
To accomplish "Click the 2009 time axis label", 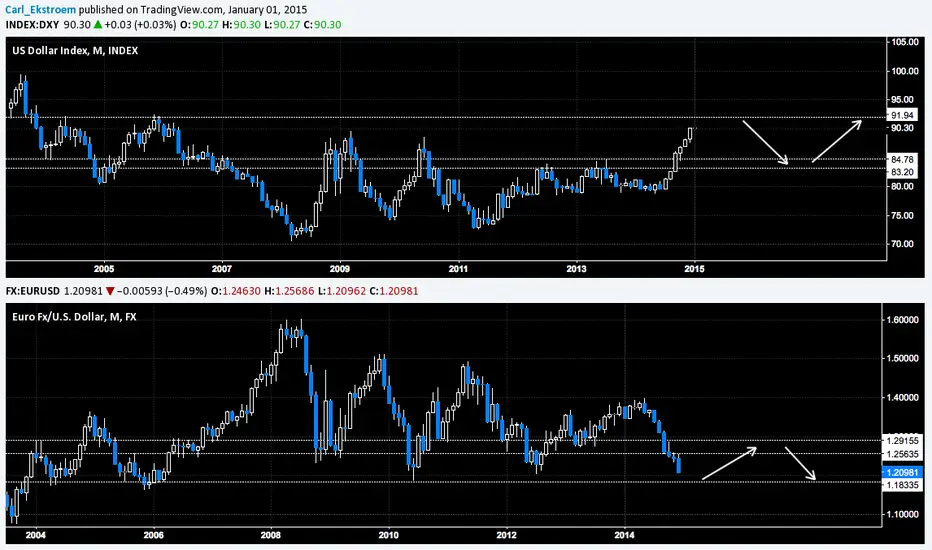I will point(340,269).
